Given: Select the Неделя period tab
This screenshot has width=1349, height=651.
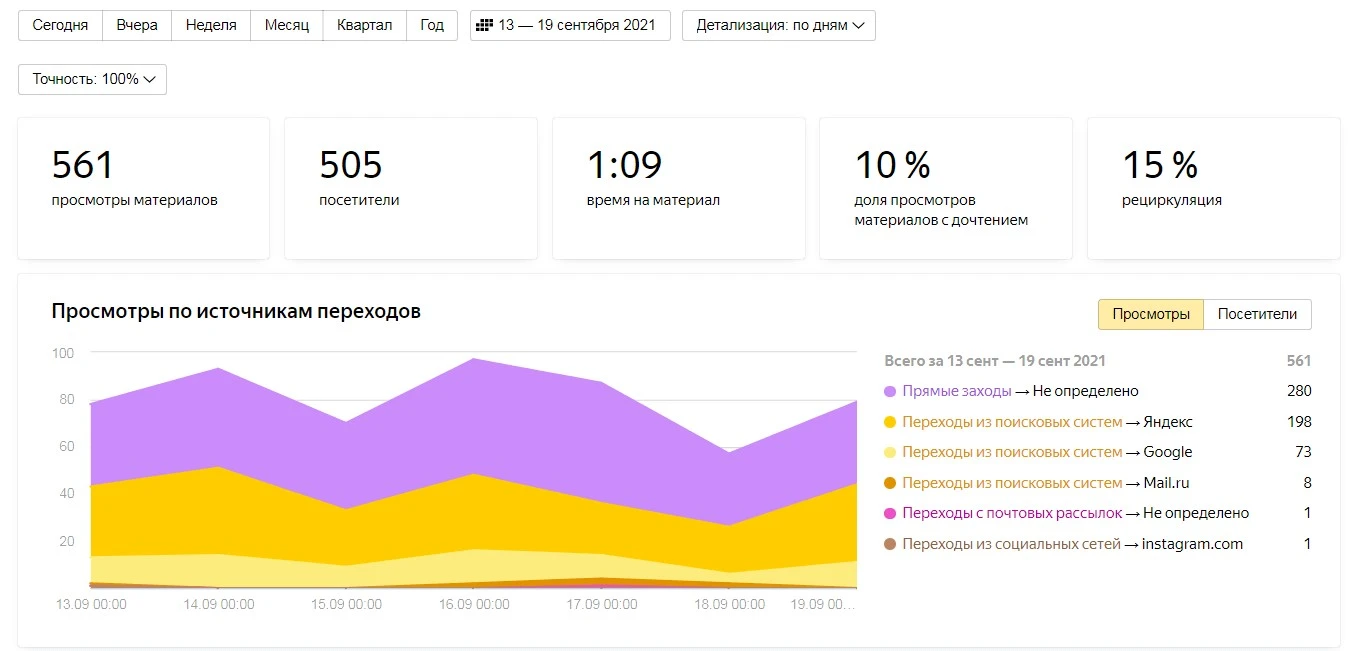Looking at the screenshot, I should (x=211, y=25).
